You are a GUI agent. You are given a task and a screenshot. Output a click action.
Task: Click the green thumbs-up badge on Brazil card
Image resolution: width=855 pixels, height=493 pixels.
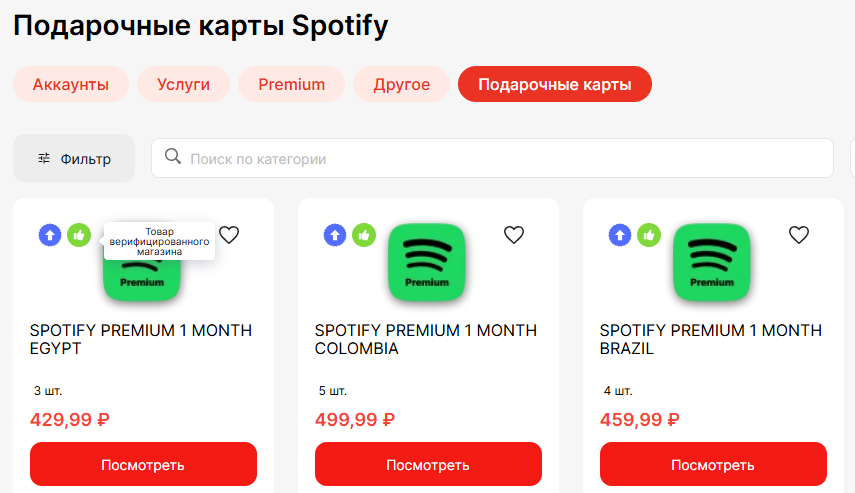coord(649,235)
